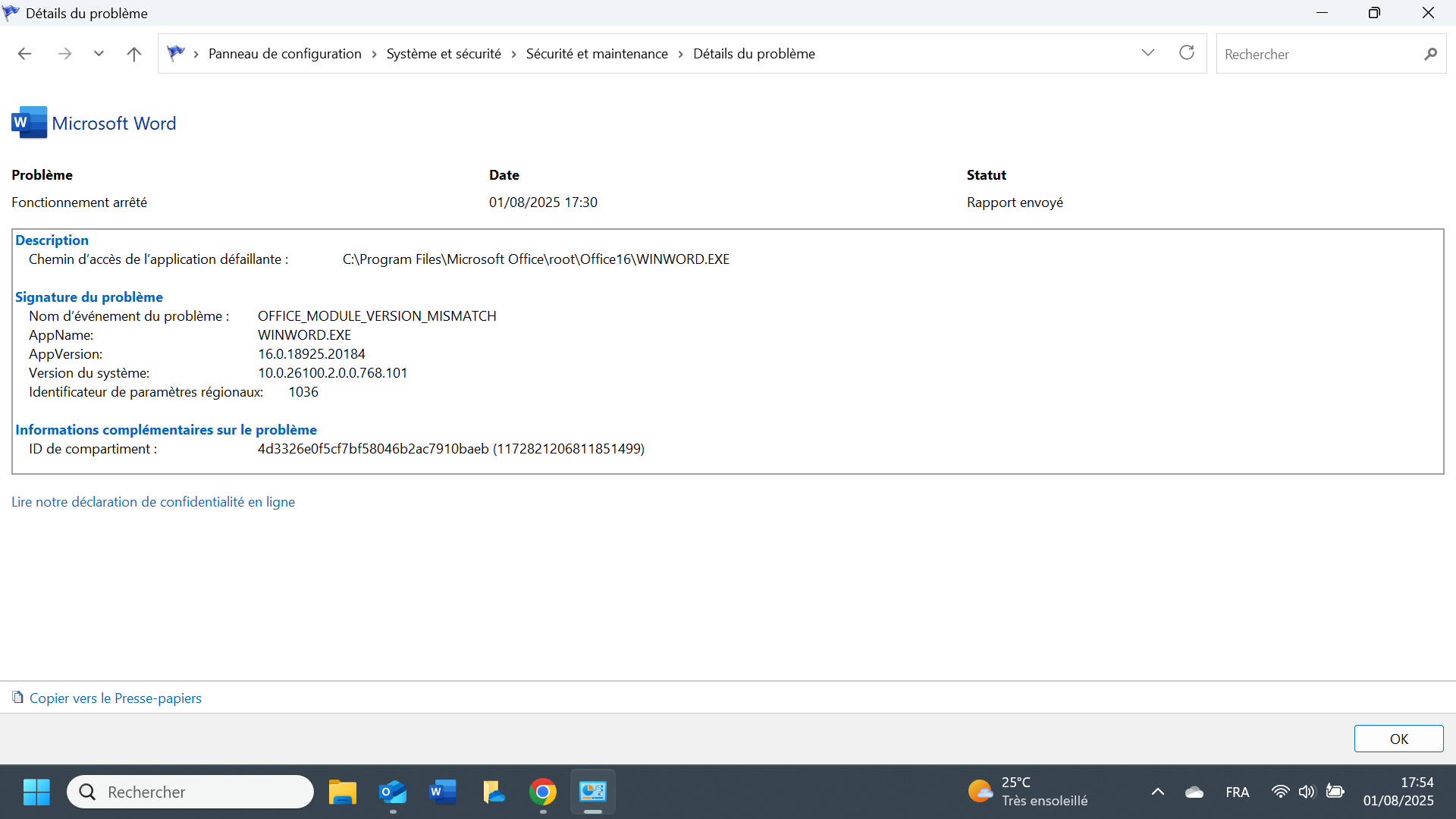
Task: Click the ID de compartiment value
Action: [x=451, y=449]
